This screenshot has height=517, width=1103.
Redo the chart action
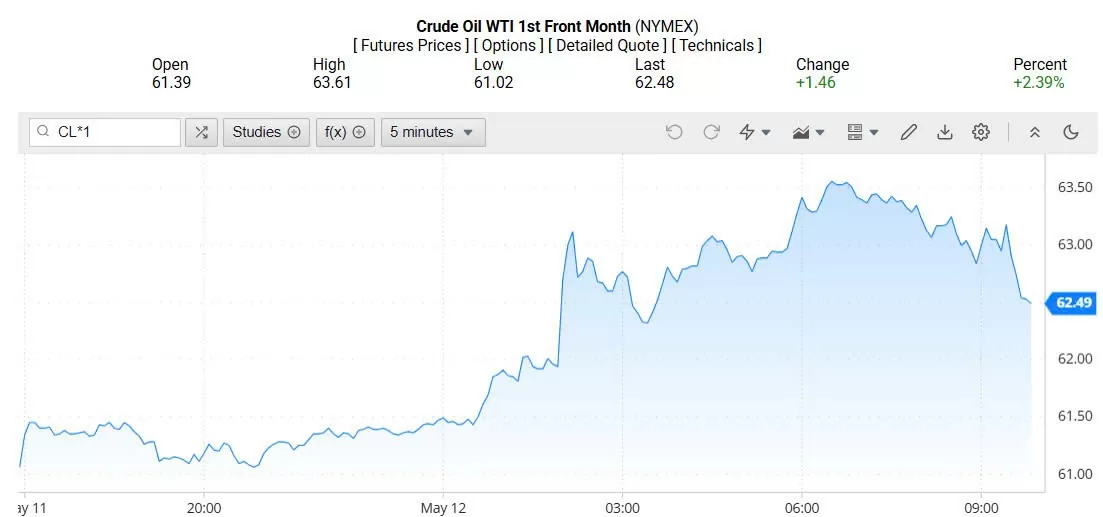point(711,132)
